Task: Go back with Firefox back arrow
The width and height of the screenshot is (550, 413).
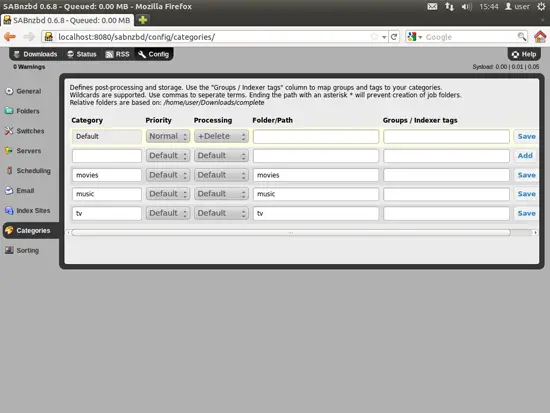Action: (x=10, y=36)
